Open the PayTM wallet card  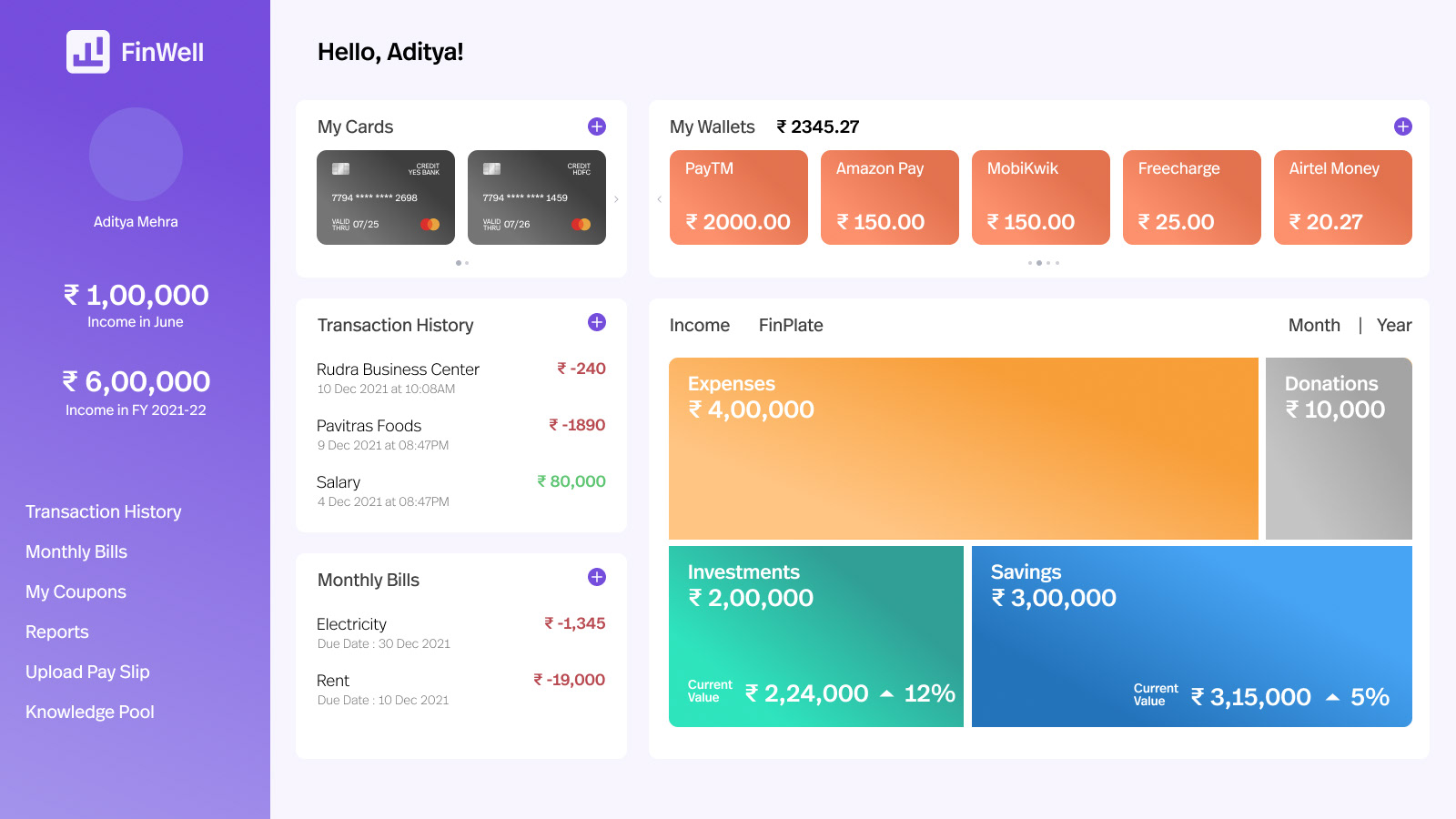(739, 197)
